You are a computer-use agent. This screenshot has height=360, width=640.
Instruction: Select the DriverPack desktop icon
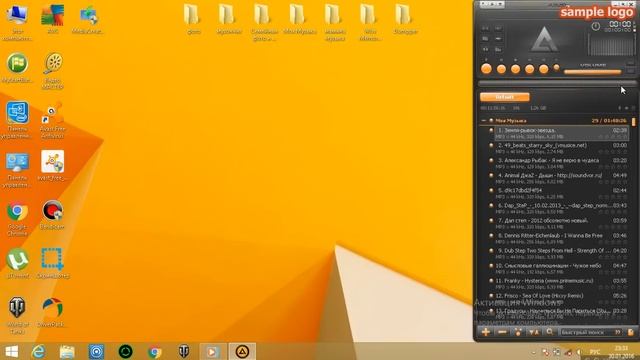point(52,313)
